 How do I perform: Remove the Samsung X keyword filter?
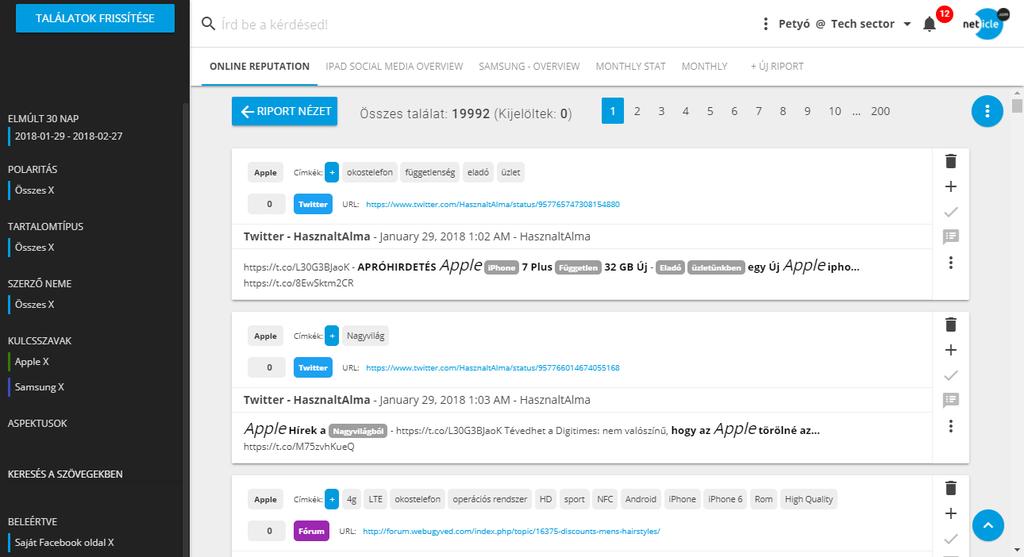pos(39,387)
